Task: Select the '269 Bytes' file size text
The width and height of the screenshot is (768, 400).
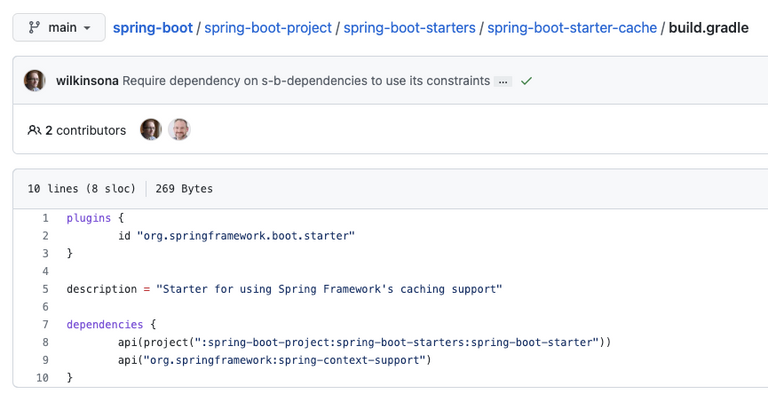Action: pos(184,188)
